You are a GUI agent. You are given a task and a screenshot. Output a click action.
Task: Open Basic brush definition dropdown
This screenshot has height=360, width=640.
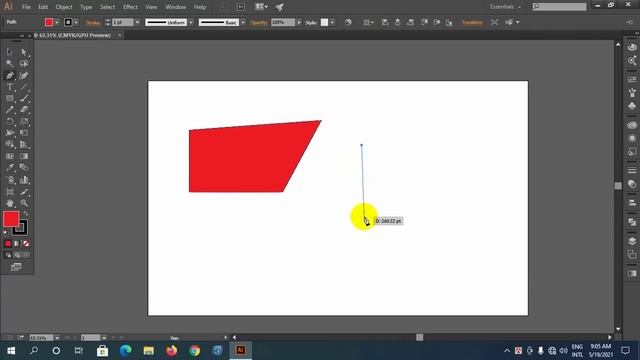pyautogui.click(x=243, y=22)
